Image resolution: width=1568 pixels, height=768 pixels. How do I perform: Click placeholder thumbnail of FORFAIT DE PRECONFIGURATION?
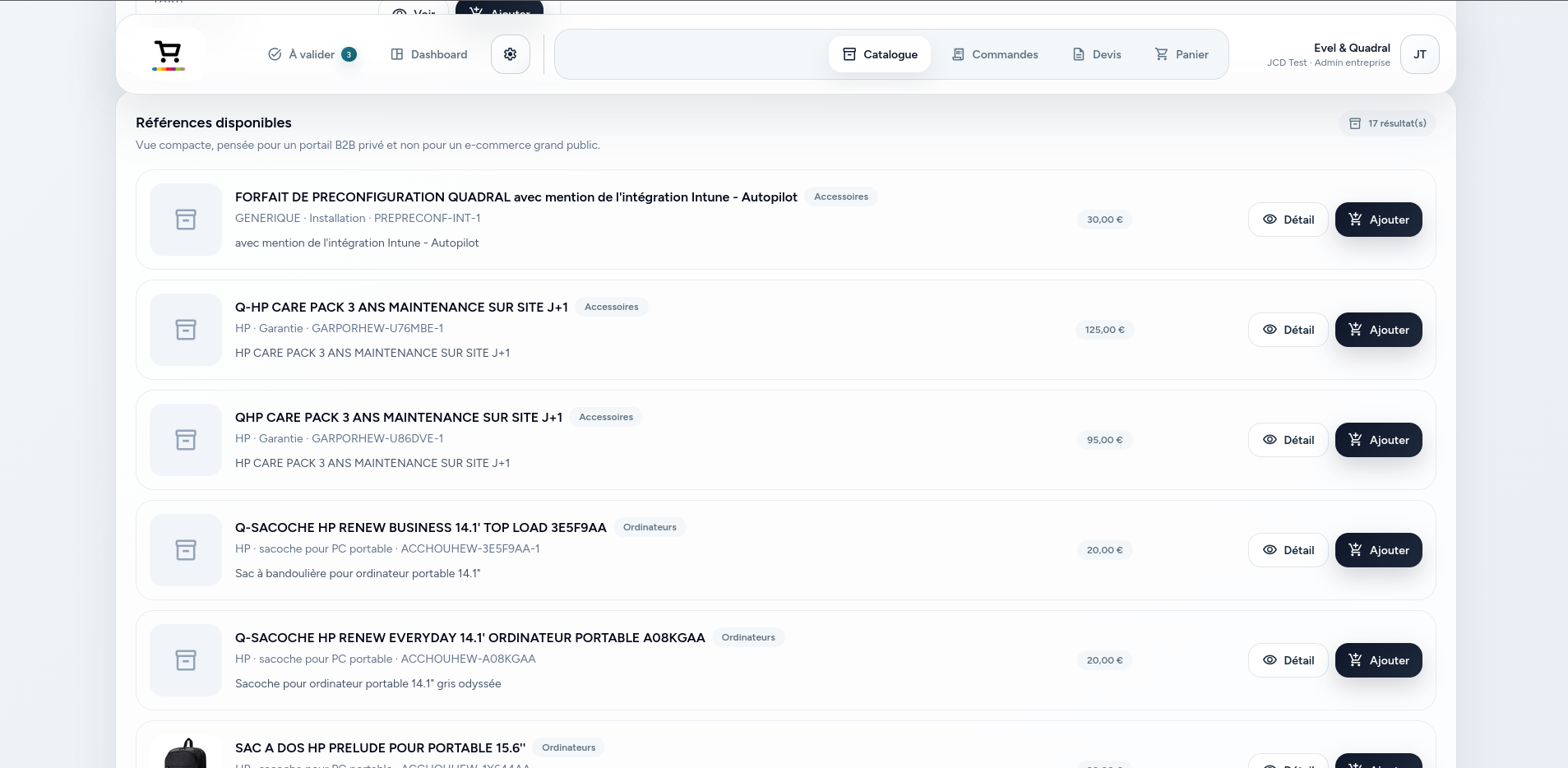tap(186, 220)
